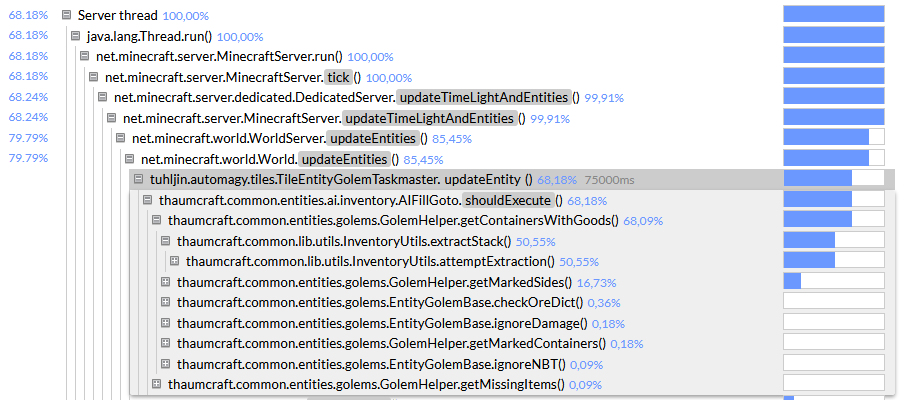910x400 pixels.
Task: Expand the GolemHelper.getMissingItems() node
Action: click(x=156, y=384)
